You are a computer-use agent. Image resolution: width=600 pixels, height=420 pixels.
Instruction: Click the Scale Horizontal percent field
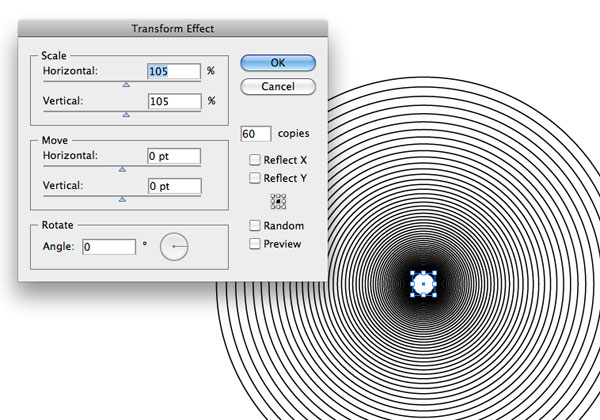coord(174,71)
